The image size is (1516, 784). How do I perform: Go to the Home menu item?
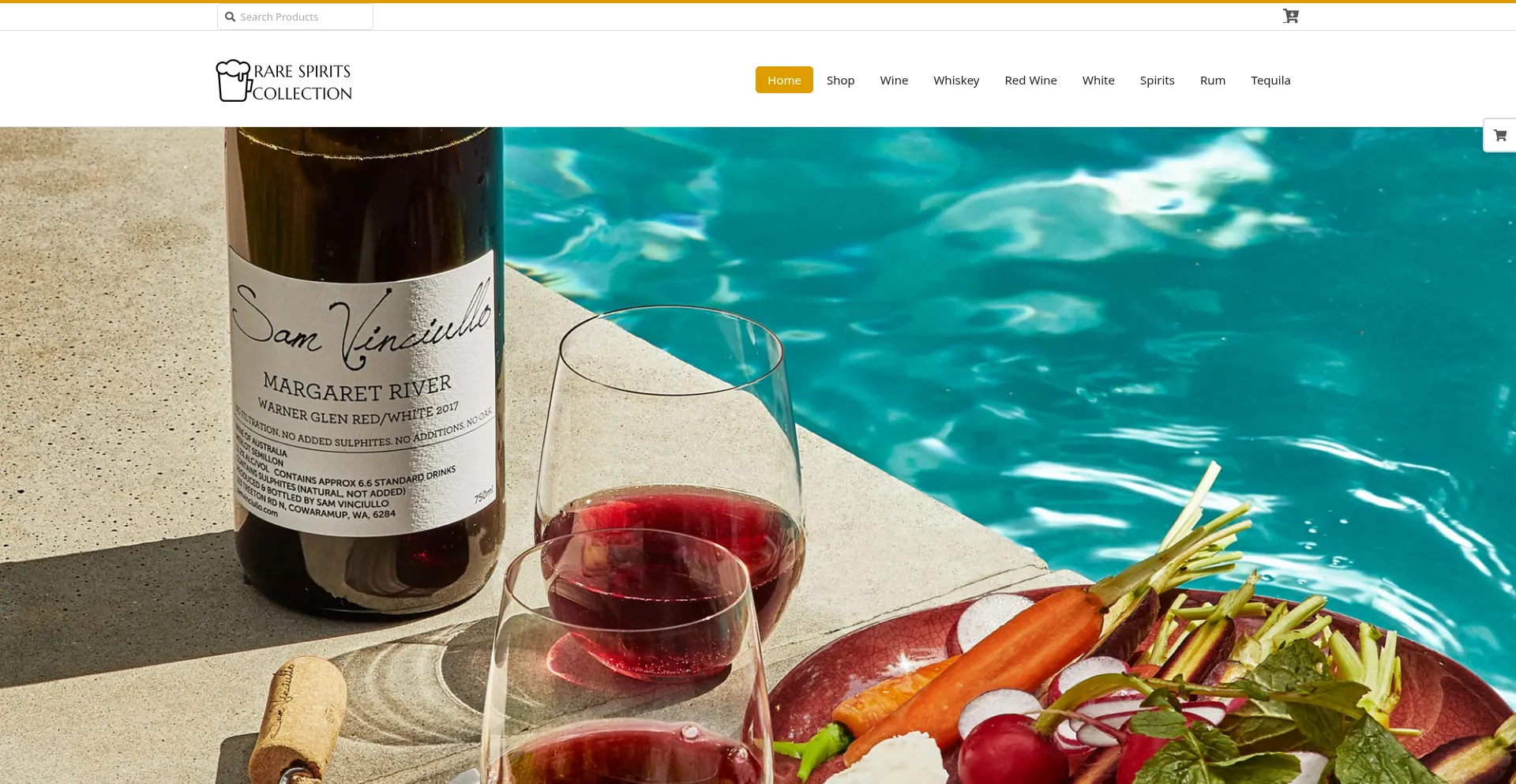point(784,80)
